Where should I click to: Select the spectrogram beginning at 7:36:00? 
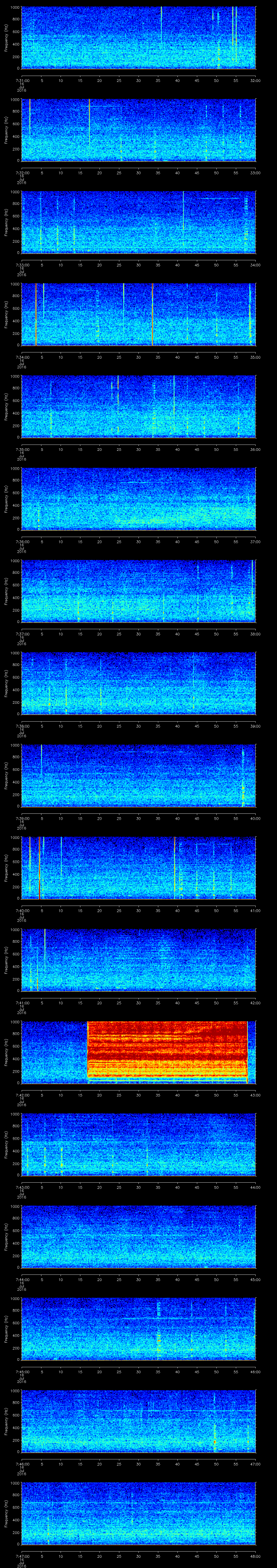[x=139, y=499]
